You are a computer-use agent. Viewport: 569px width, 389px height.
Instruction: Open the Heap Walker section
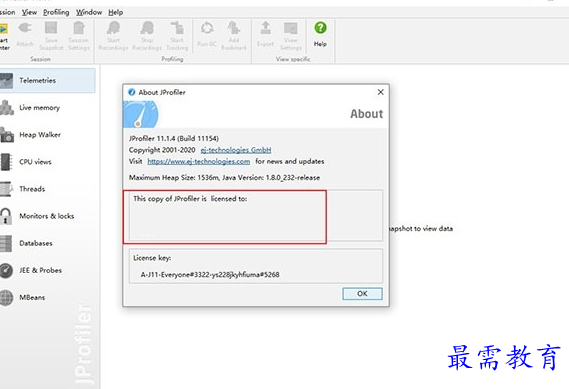(x=40, y=135)
